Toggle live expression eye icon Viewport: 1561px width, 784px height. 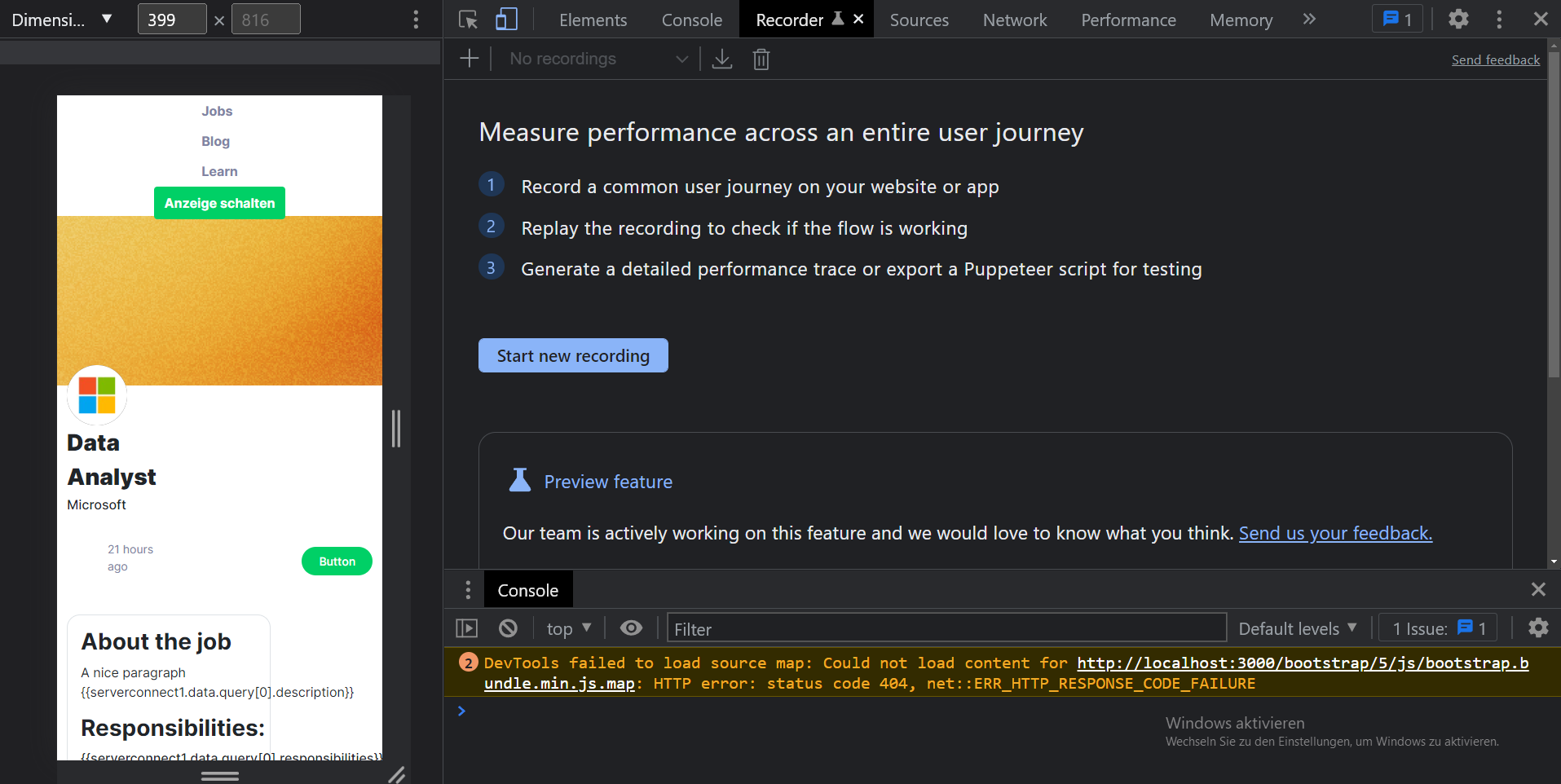coord(631,628)
